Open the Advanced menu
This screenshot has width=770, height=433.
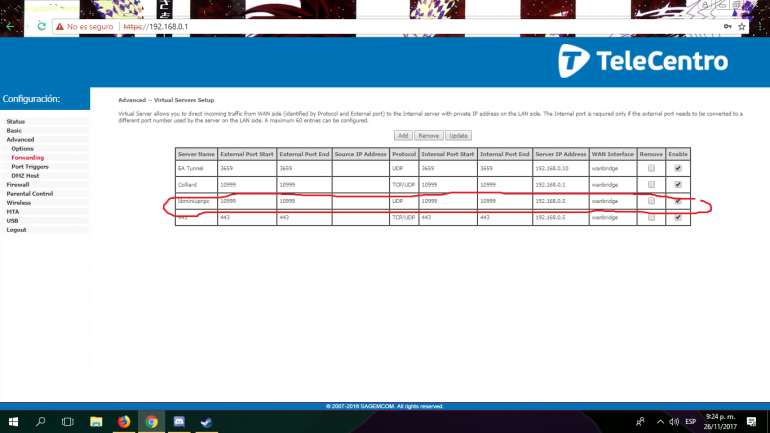20,139
